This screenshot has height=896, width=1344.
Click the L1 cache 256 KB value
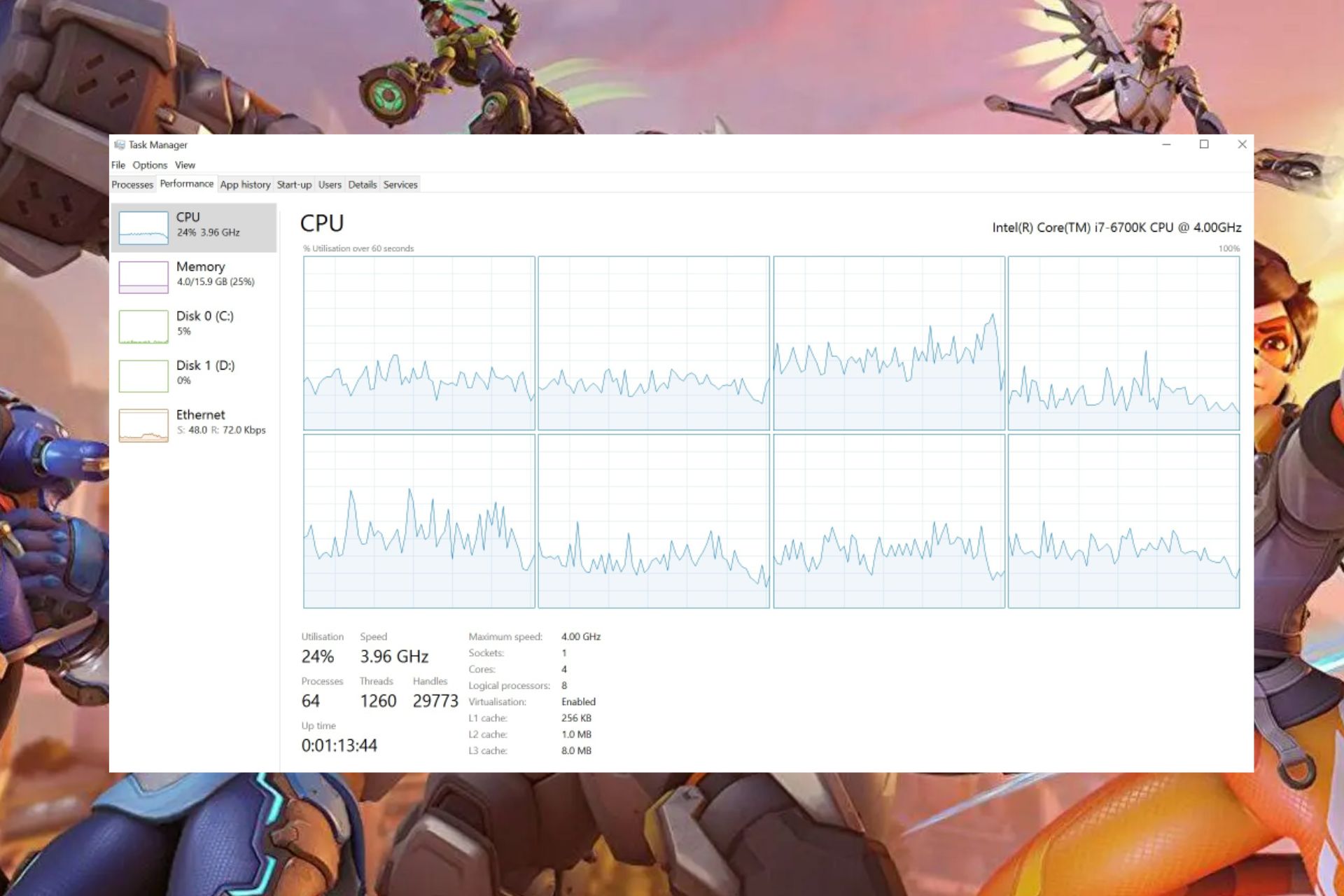pos(576,718)
